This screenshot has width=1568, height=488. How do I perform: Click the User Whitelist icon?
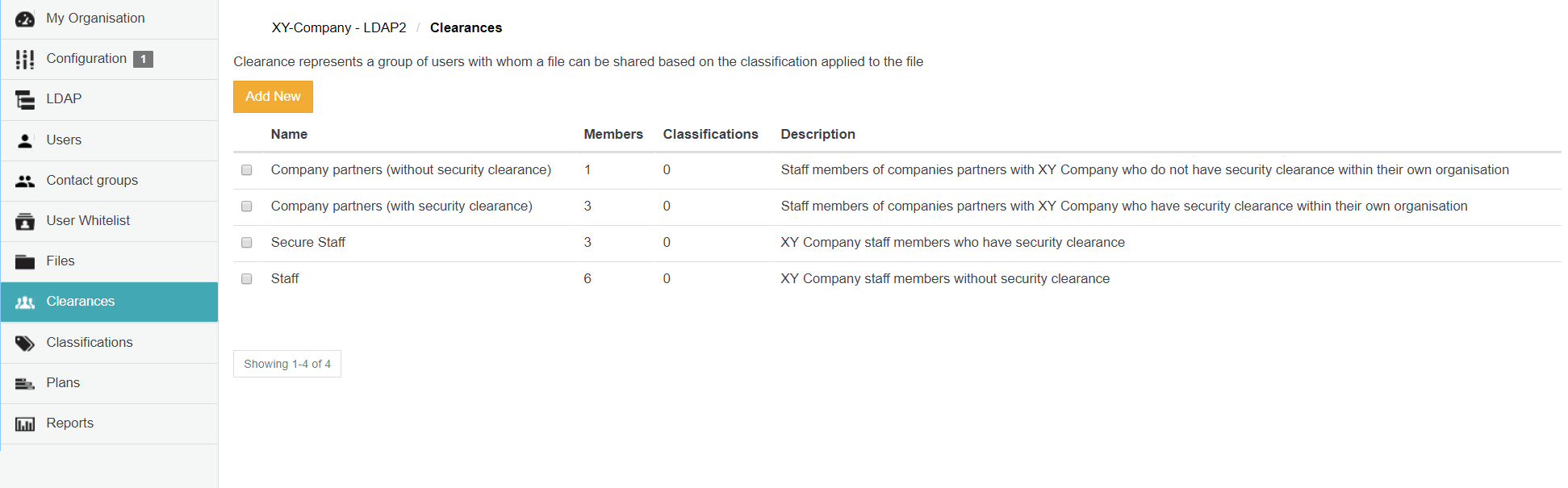(x=25, y=221)
